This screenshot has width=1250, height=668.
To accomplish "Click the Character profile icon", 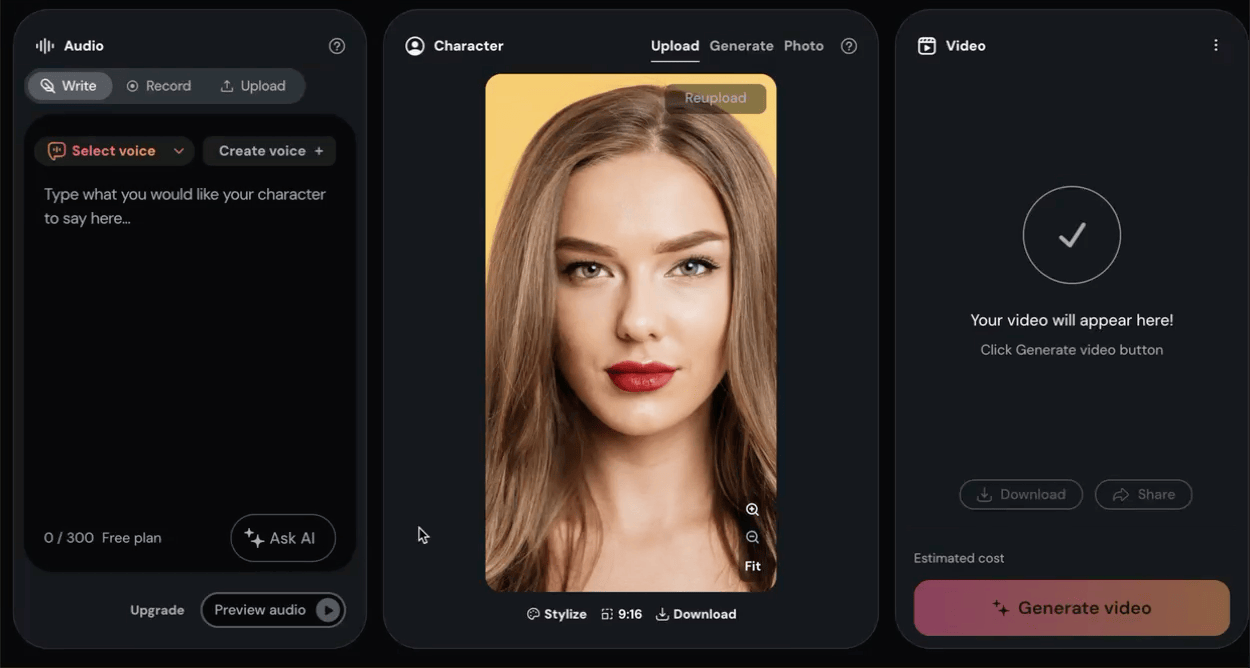I will click(415, 46).
